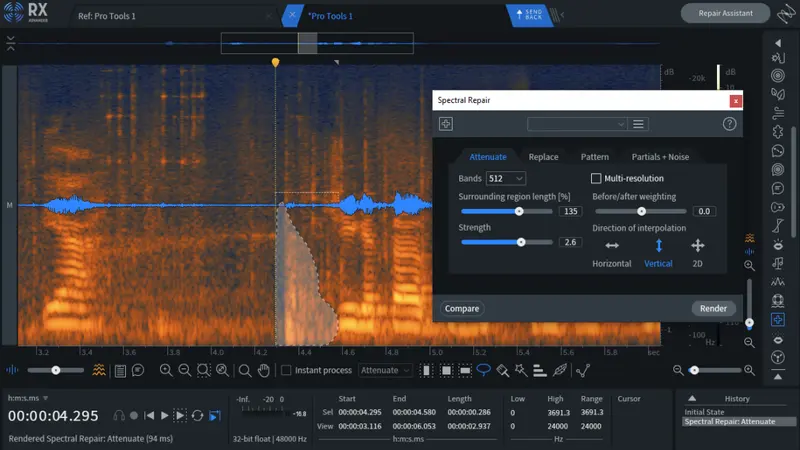Click the Surrounding region length slider handle
The image size is (800, 450).
click(x=519, y=211)
